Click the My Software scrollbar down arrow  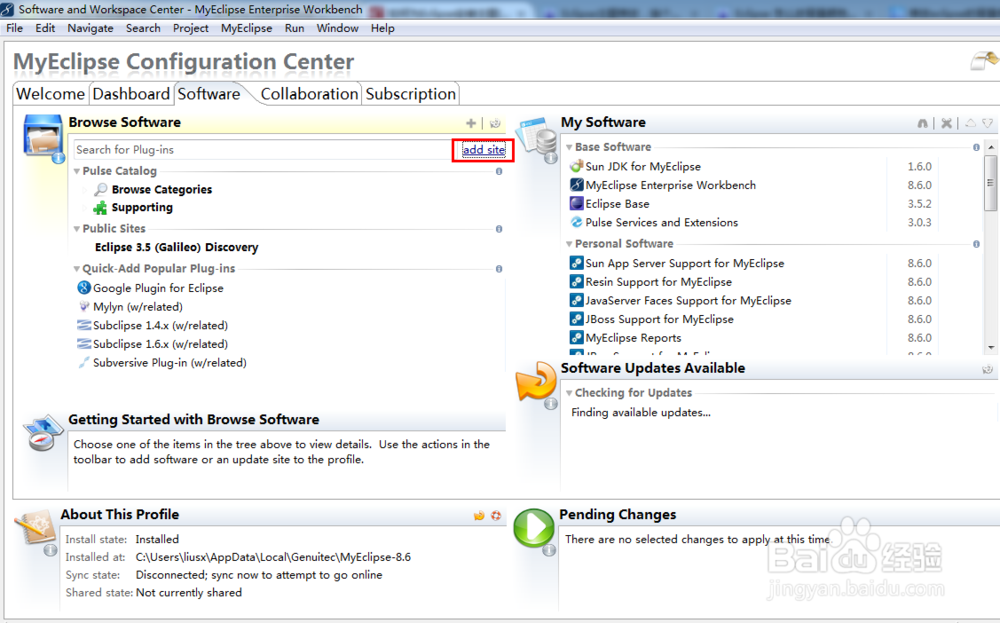pyautogui.click(x=990, y=348)
